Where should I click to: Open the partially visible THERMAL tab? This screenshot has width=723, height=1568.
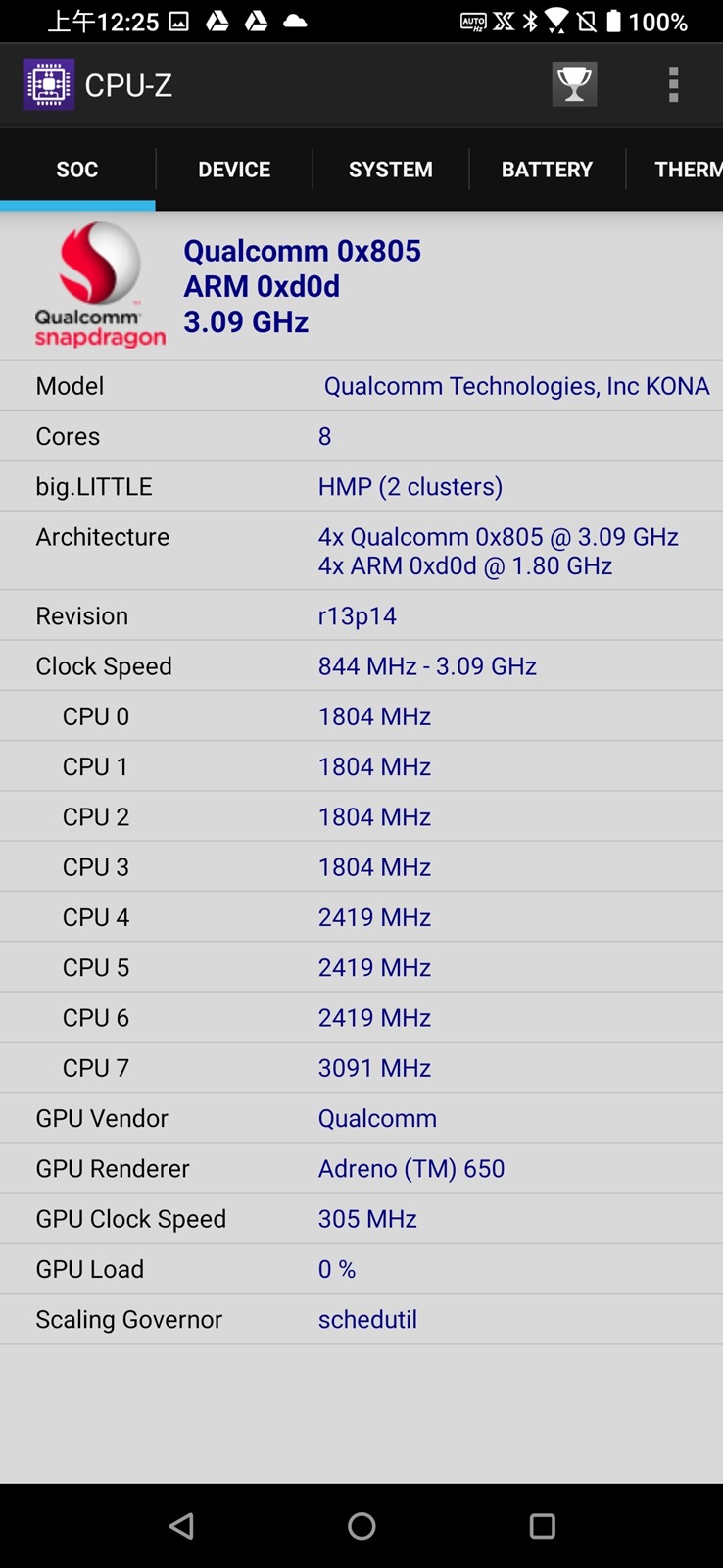[687, 170]
